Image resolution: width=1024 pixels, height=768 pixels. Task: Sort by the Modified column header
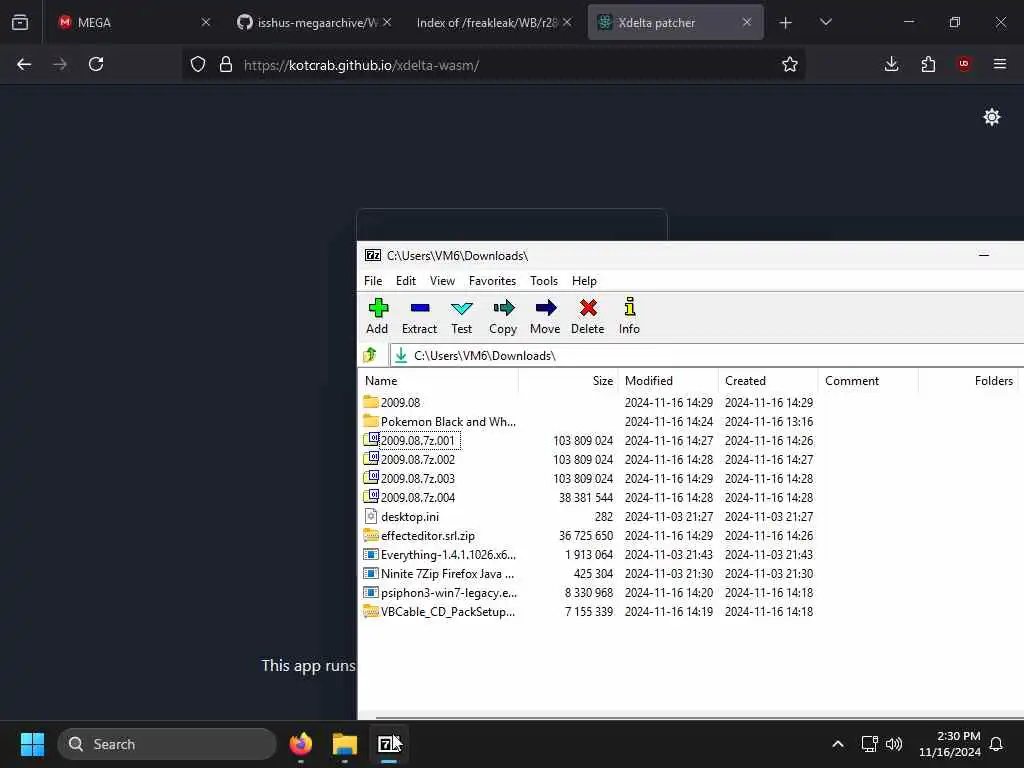668,381
